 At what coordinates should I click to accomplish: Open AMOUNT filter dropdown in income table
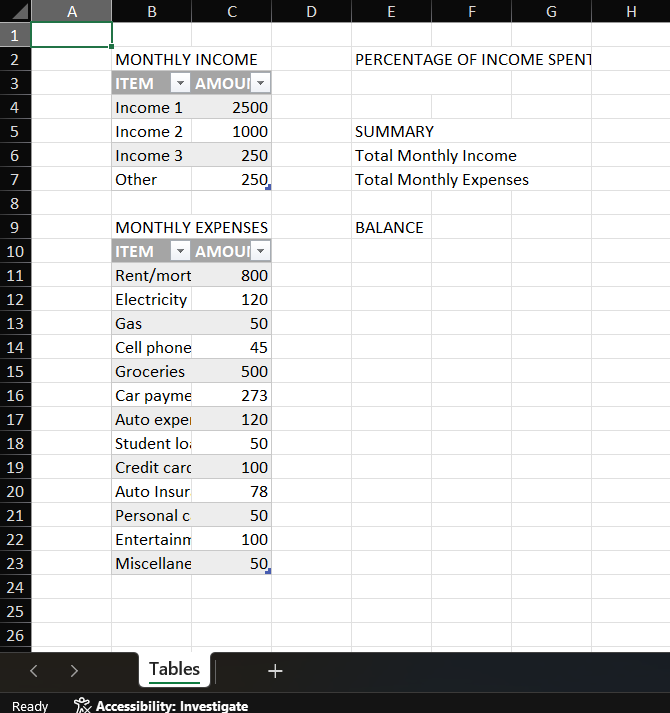261,83
